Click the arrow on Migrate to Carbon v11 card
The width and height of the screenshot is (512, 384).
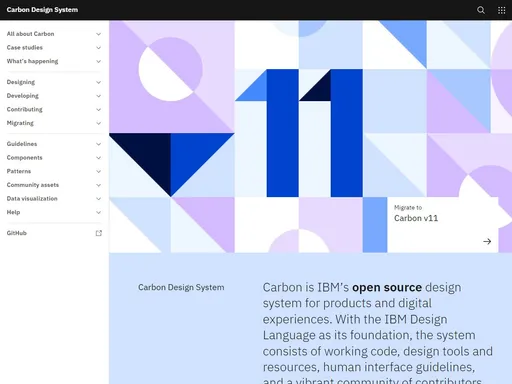[487, 241]
